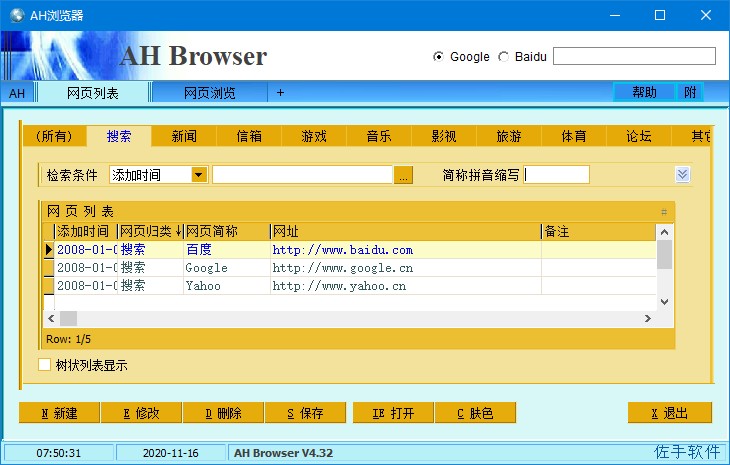Select the 新闻 category tab
This screenshot has height=465, width=730.
coord(184,136)
